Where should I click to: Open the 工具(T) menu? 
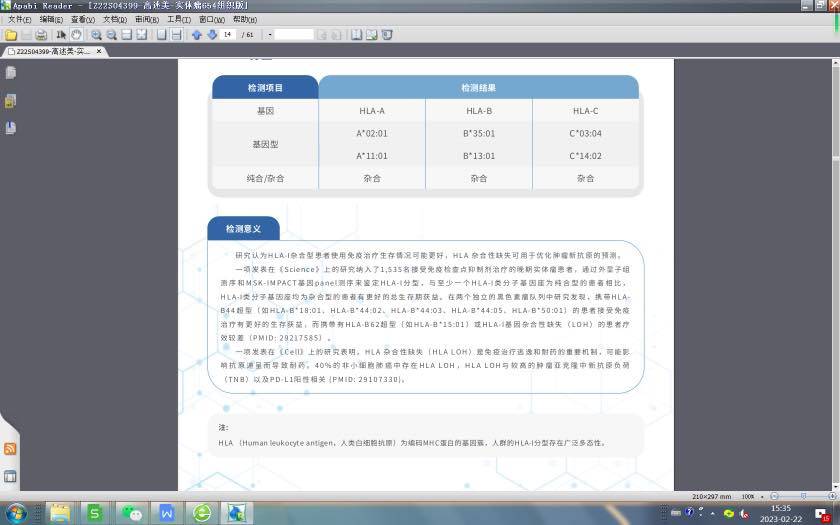(179, 19)
